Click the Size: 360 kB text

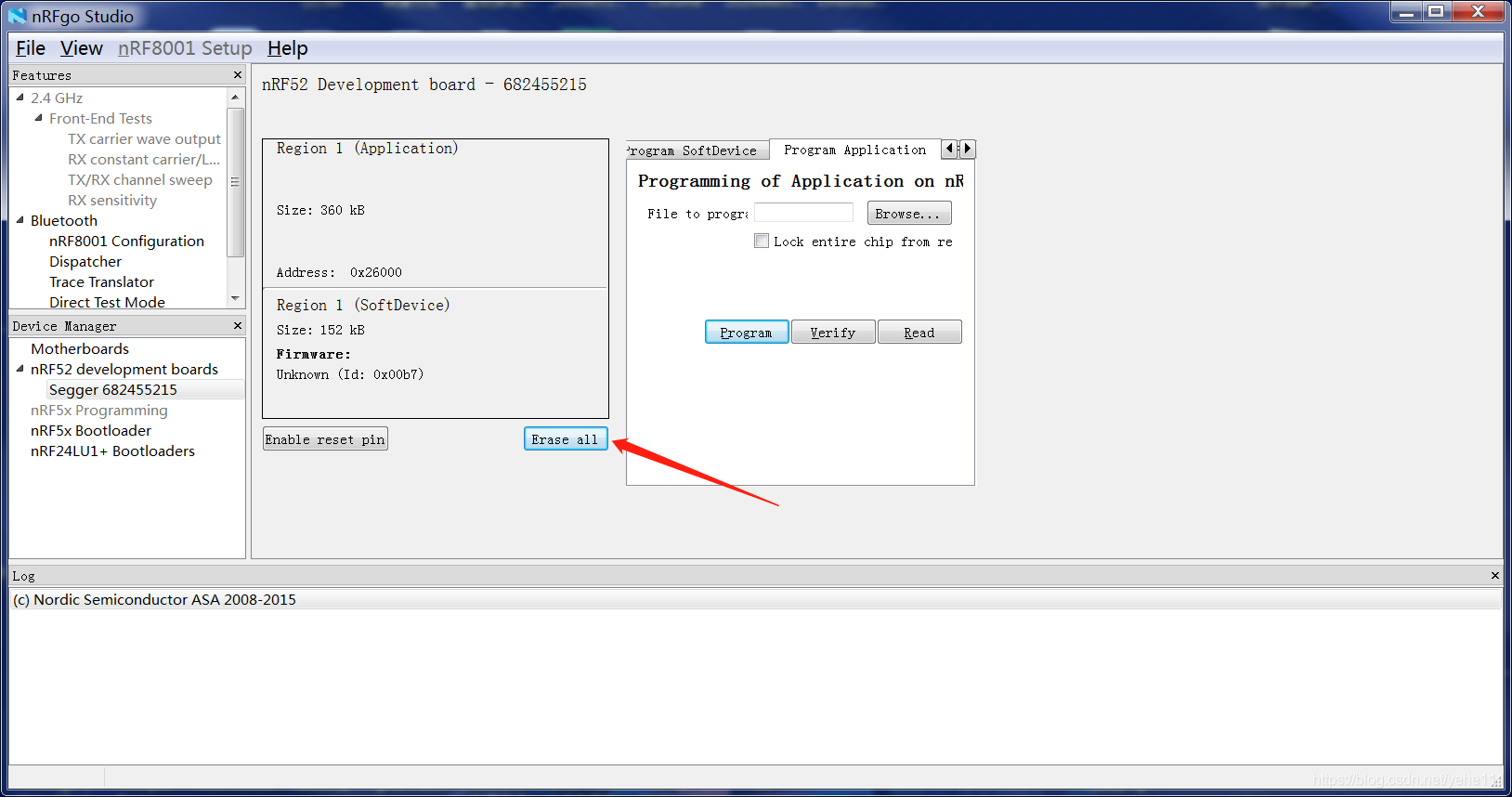click(320, 210)
